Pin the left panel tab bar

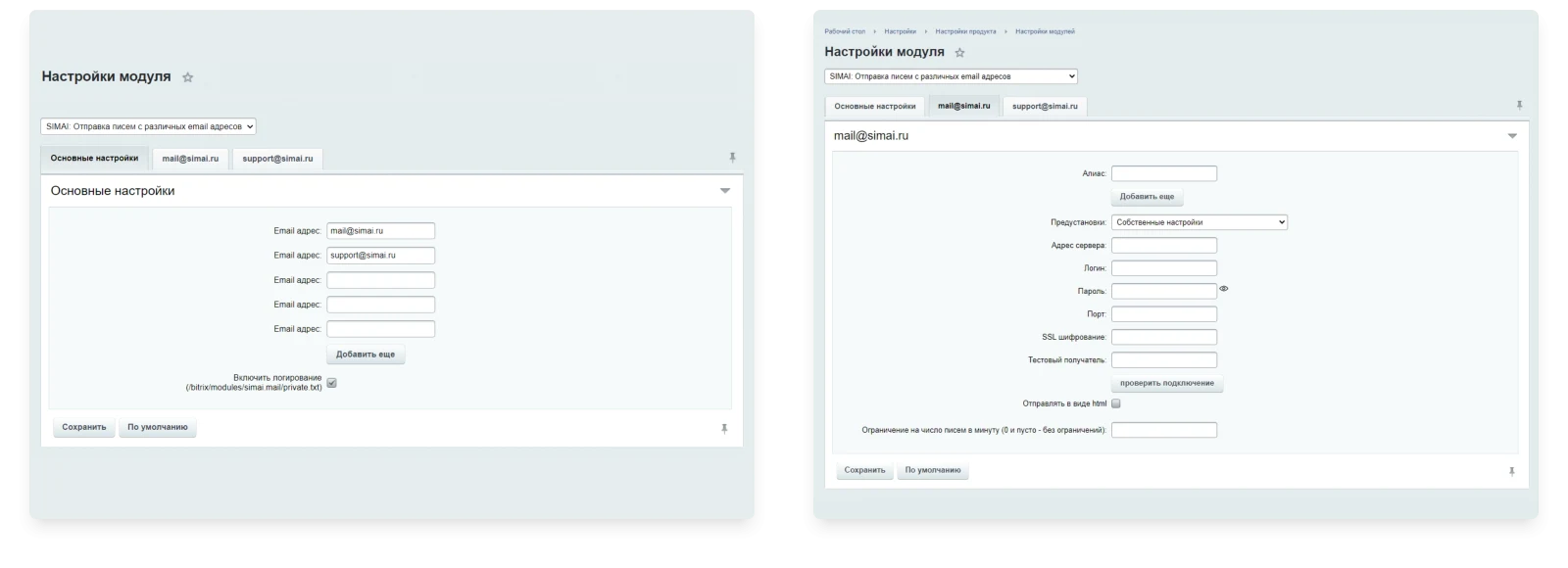tap(732, 157)
